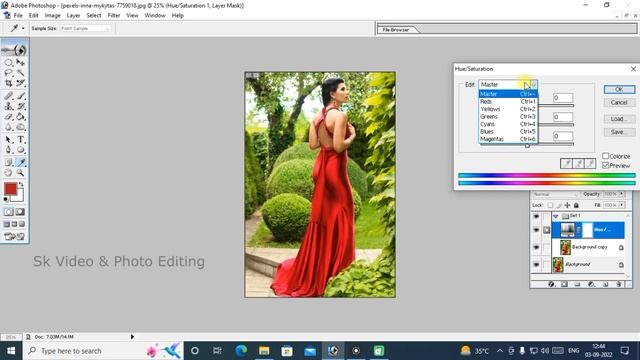Choose Reds from the Edit list

pyautogui.click(x=508, y=102)
